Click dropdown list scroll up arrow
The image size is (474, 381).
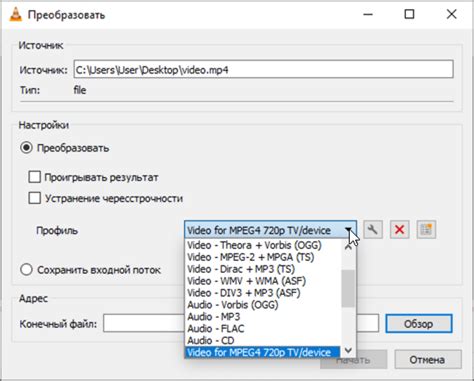tap(348, 247)
